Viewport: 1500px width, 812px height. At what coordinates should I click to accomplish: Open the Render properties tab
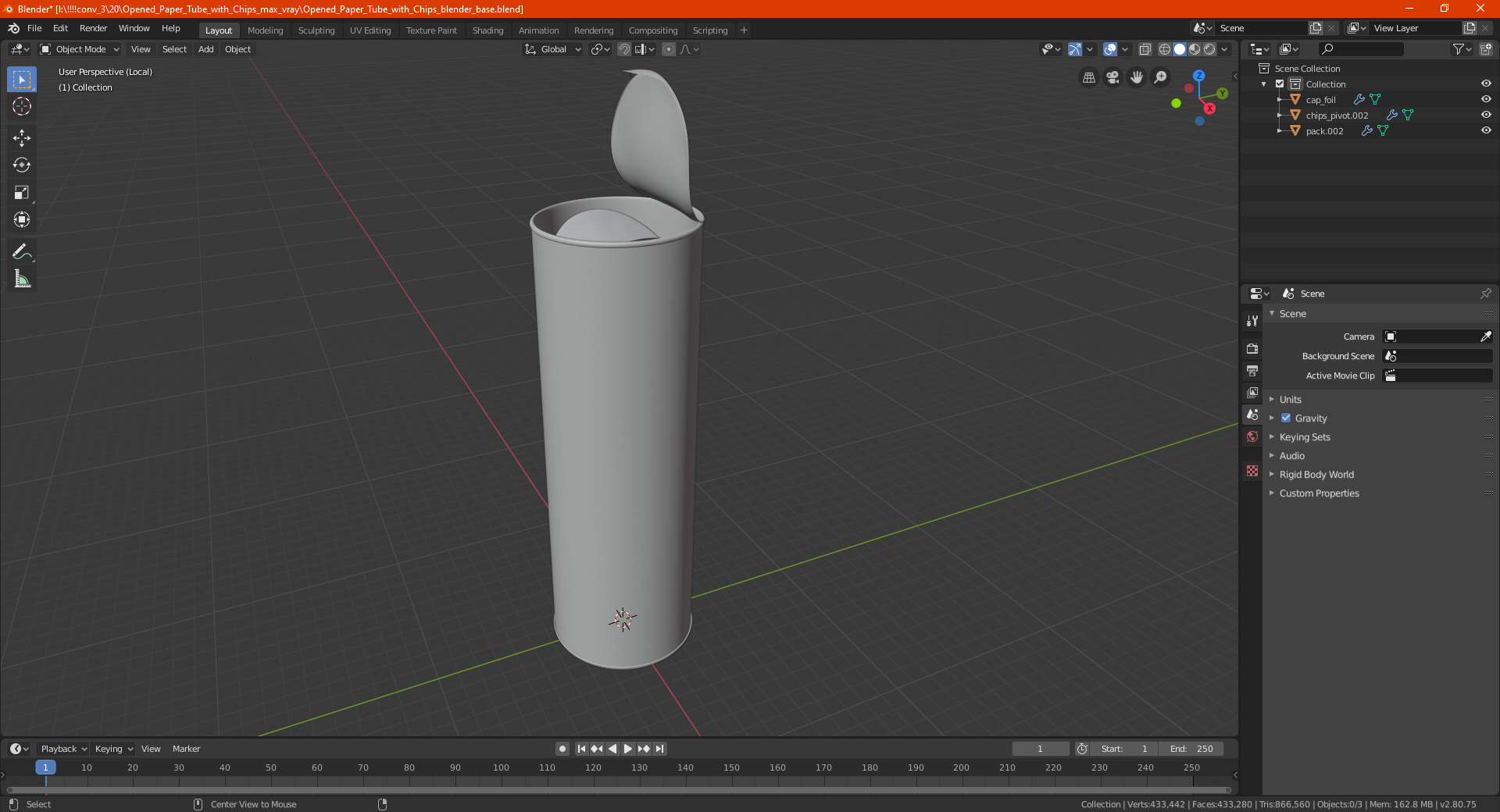tap(1252, 348)
